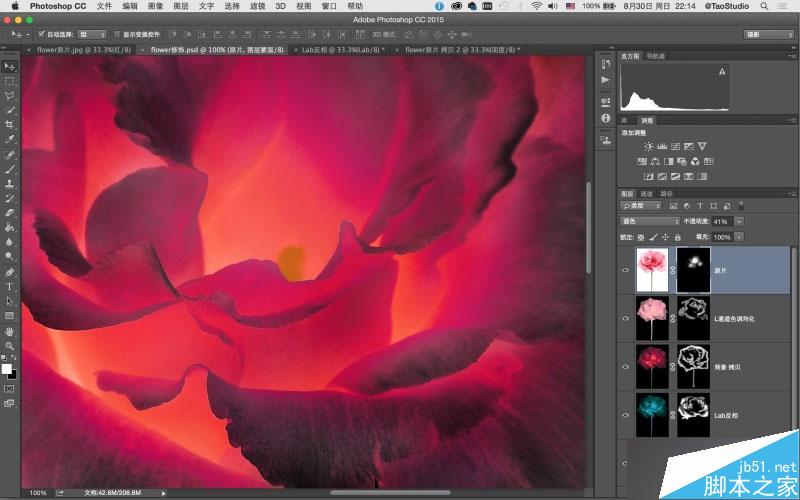Switch to the 通道 panel tab
This screenshot has height=500, width=800.
646,194
